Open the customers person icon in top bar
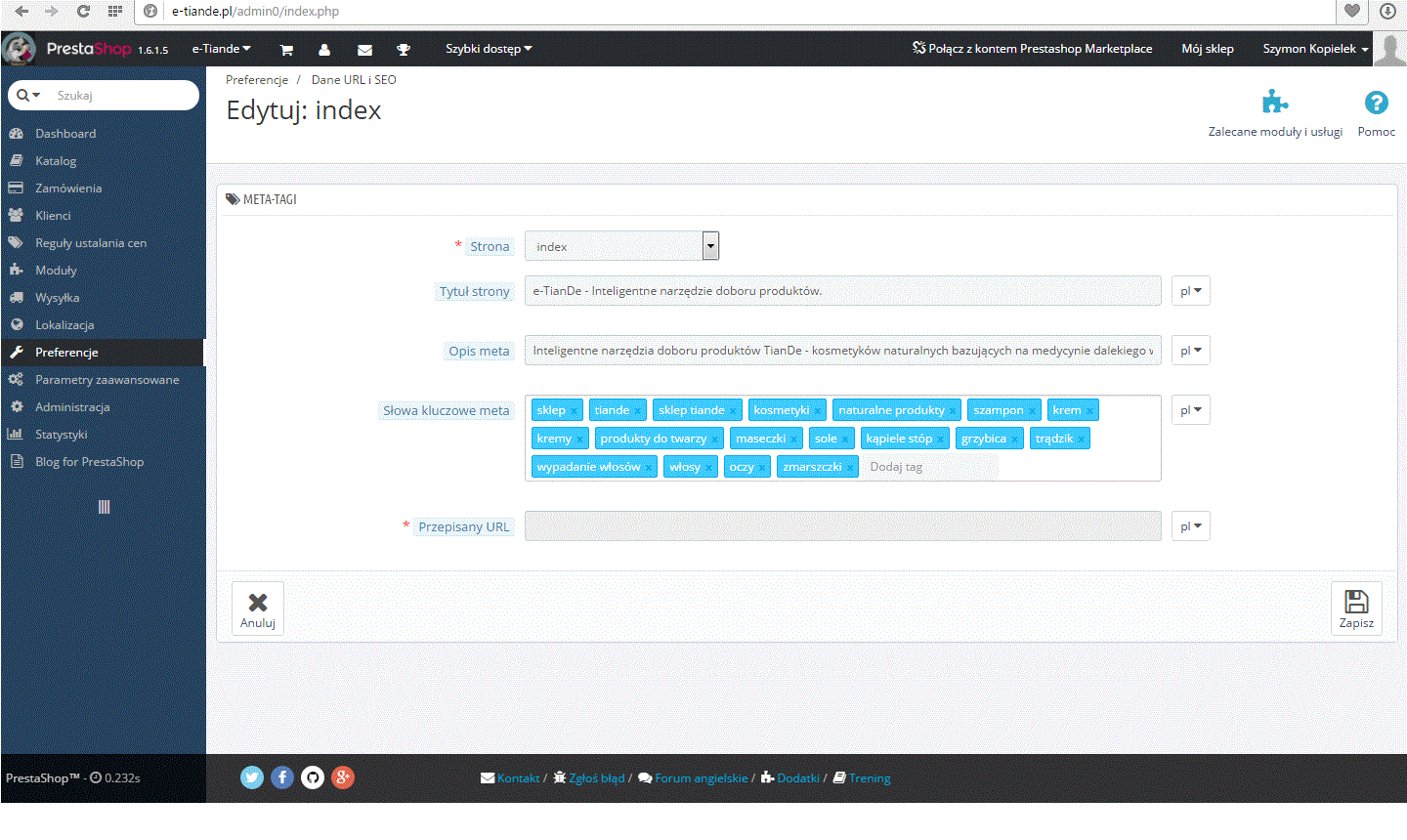This screenshot has width=1407, height=840. pos(324,50)
